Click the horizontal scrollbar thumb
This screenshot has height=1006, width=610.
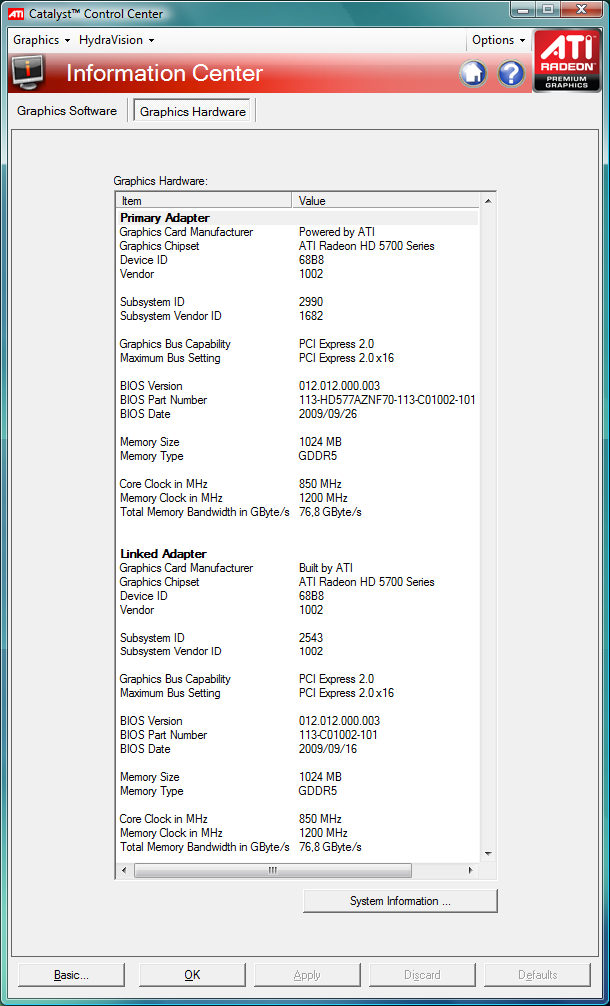point(273,871)
